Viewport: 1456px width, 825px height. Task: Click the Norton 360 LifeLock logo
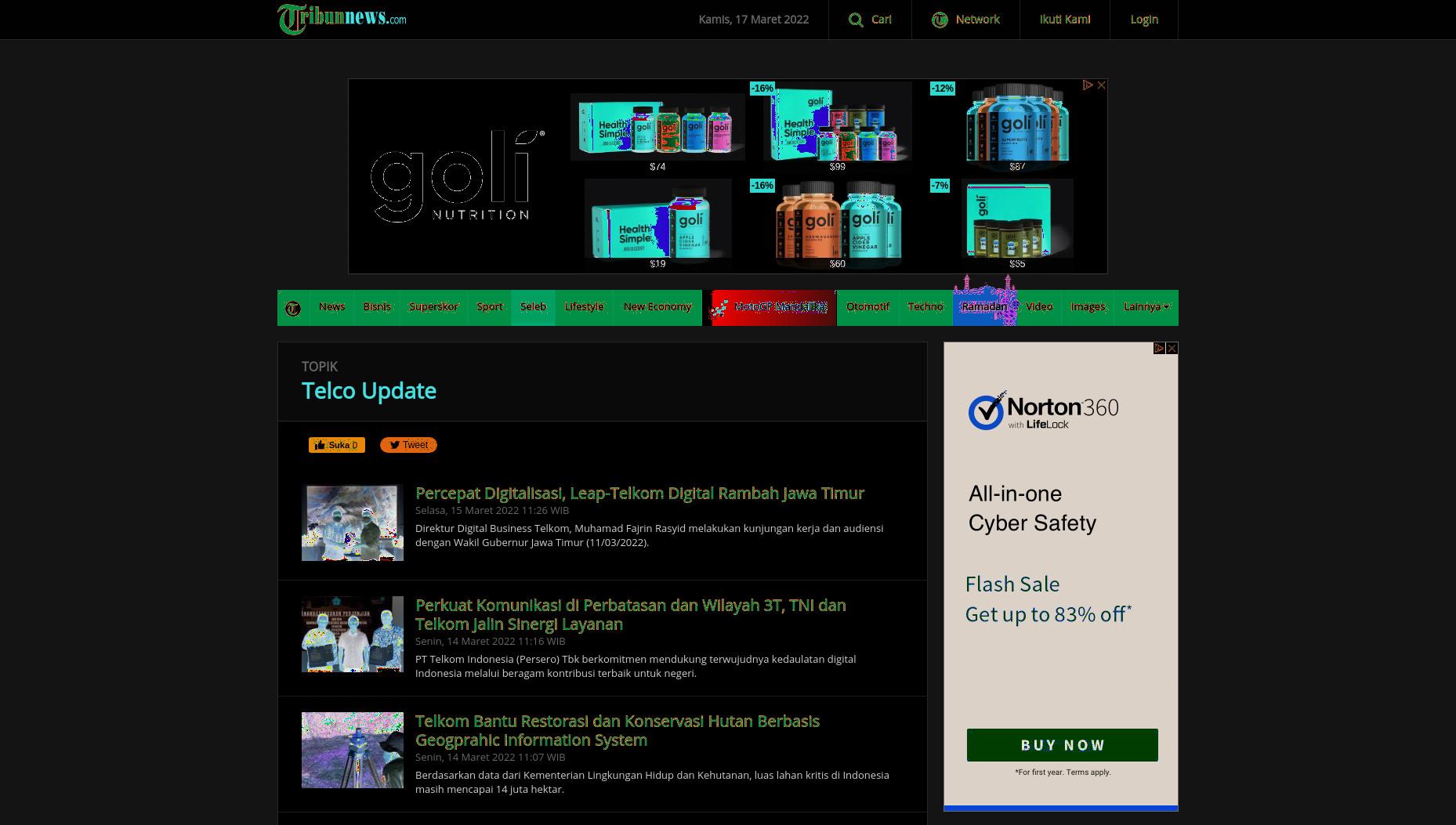1043,411
